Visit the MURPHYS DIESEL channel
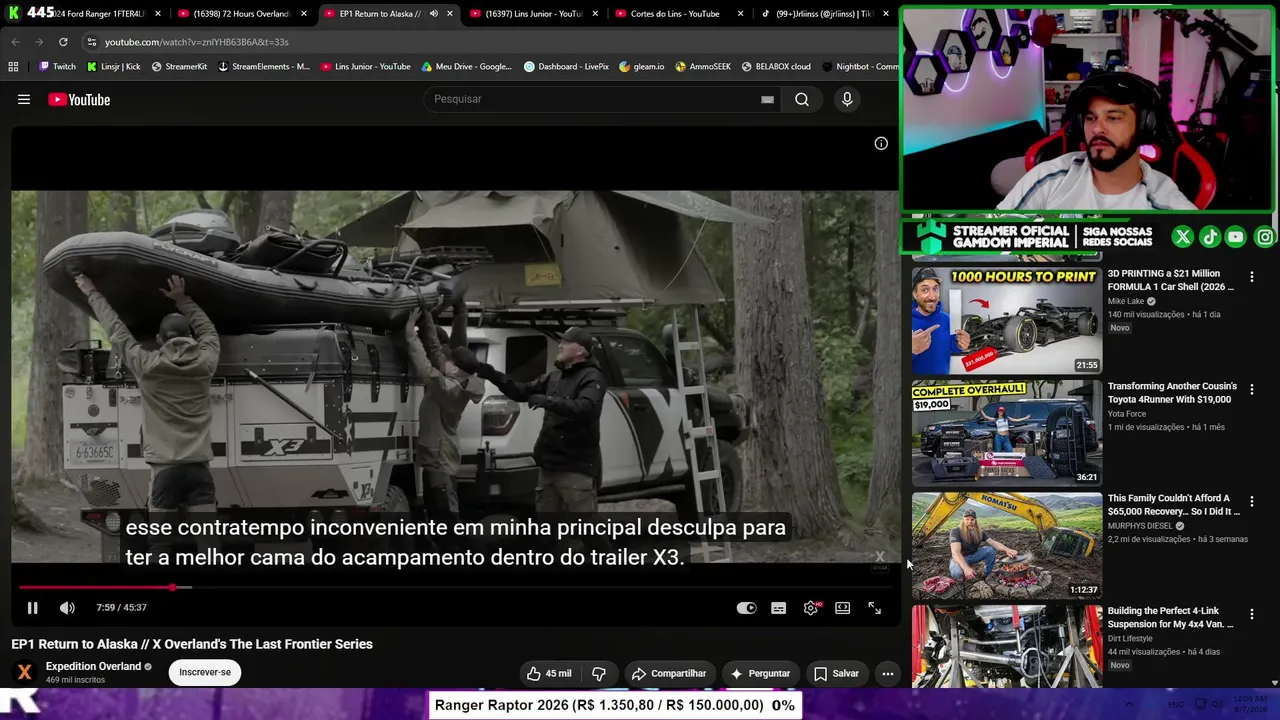 coord(1139,526)
